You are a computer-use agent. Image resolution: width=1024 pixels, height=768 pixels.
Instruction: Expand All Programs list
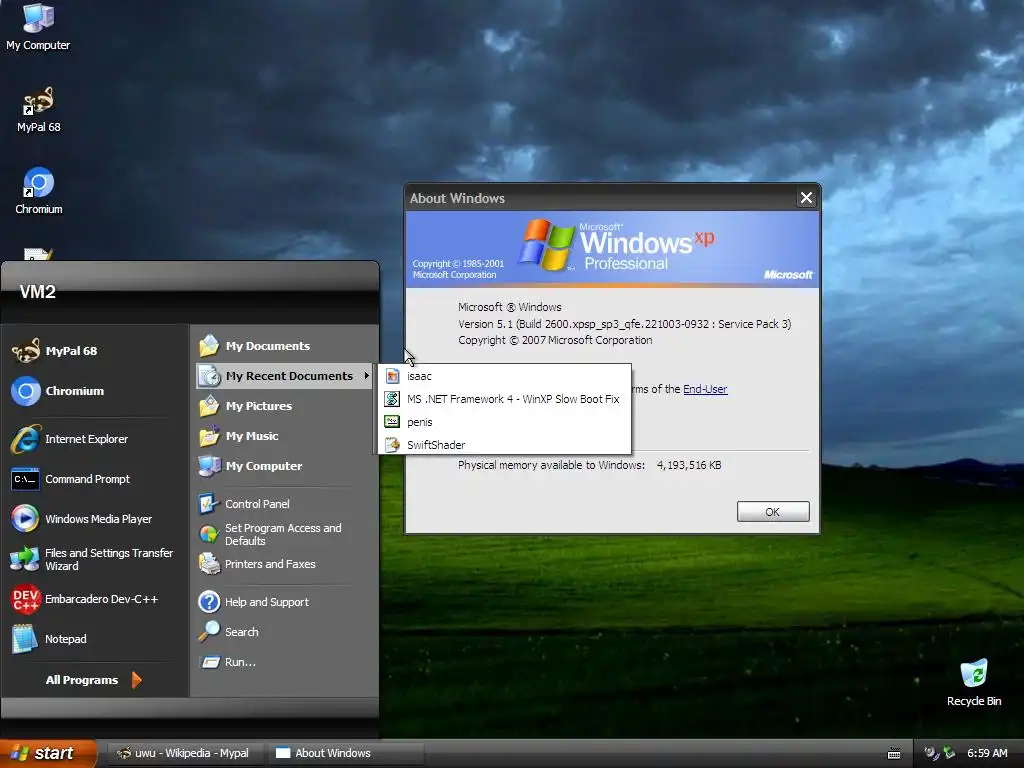coord(93,680)
